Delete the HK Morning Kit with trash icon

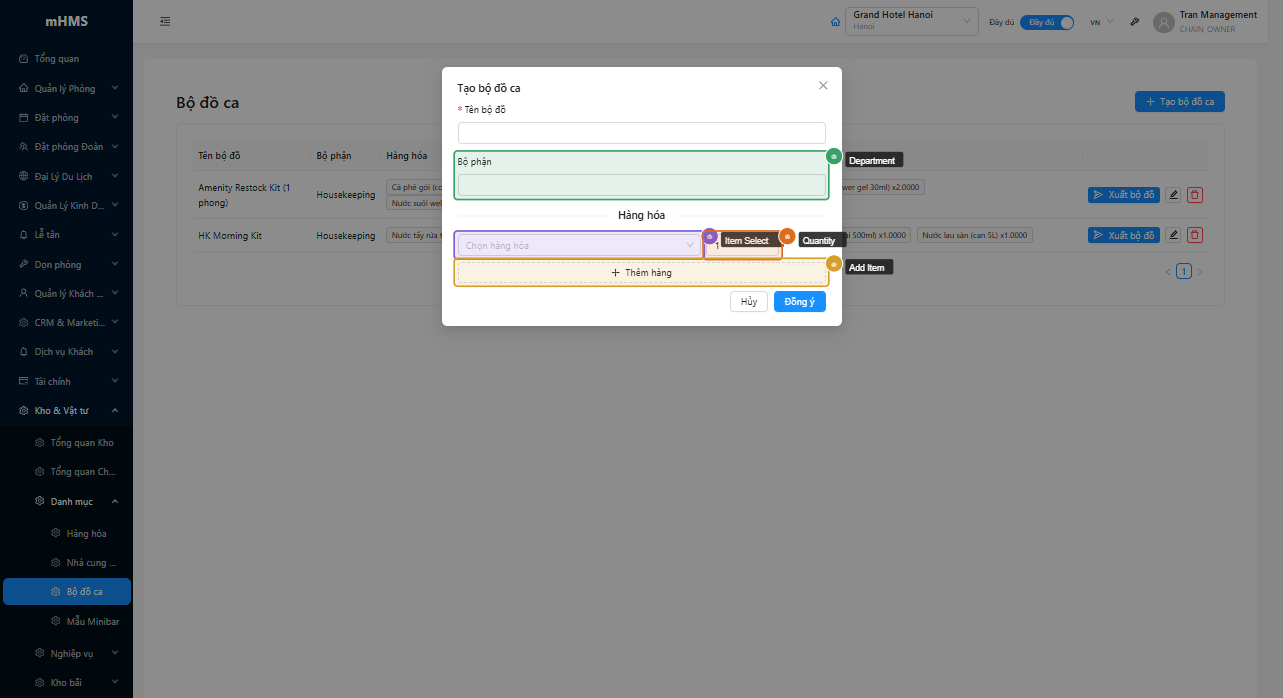click(x=1194, y=235)
